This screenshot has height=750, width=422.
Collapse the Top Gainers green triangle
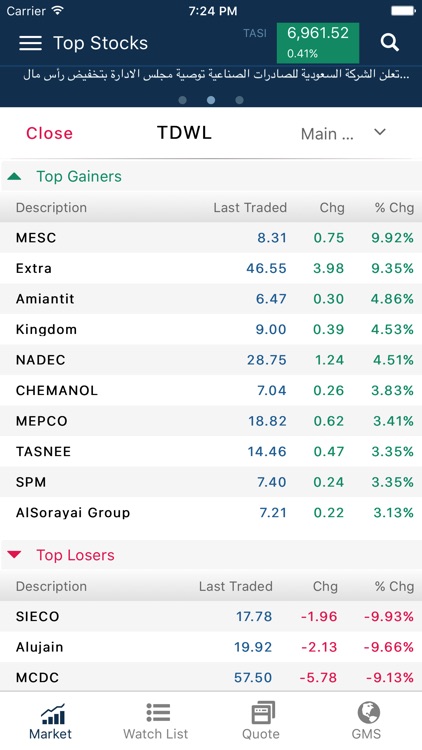pyautogui.click(x=14, y=176)
